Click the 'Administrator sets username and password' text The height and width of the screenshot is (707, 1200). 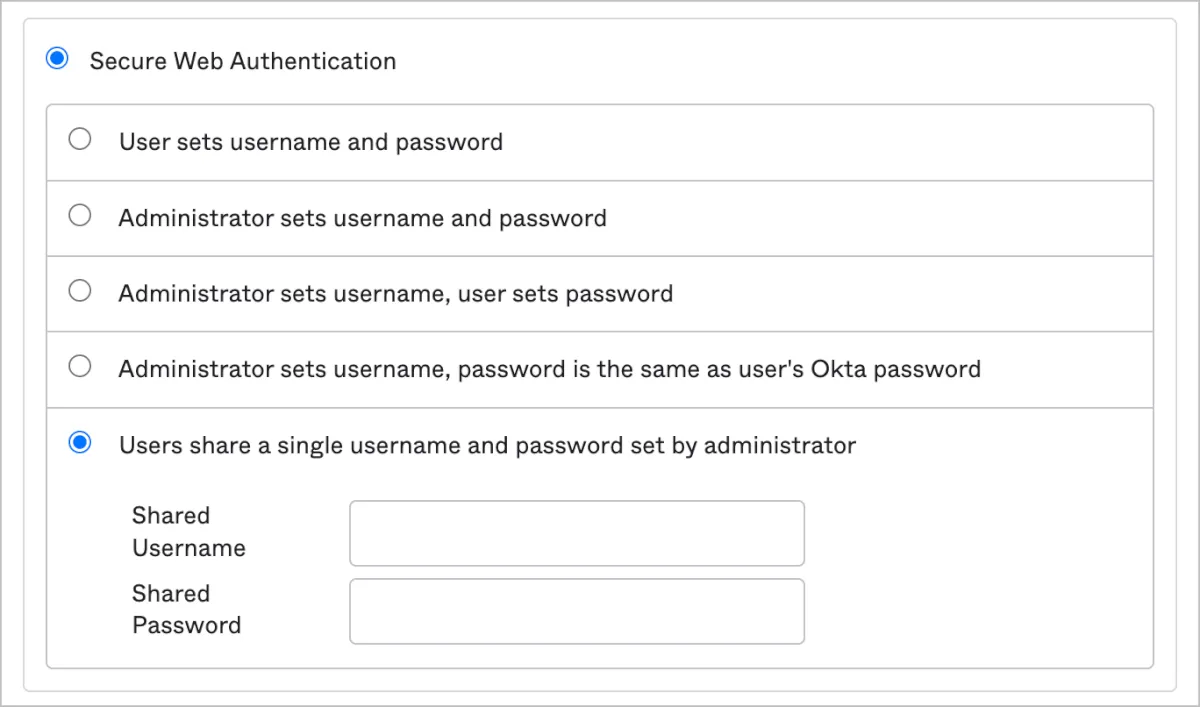pos(362,218)
